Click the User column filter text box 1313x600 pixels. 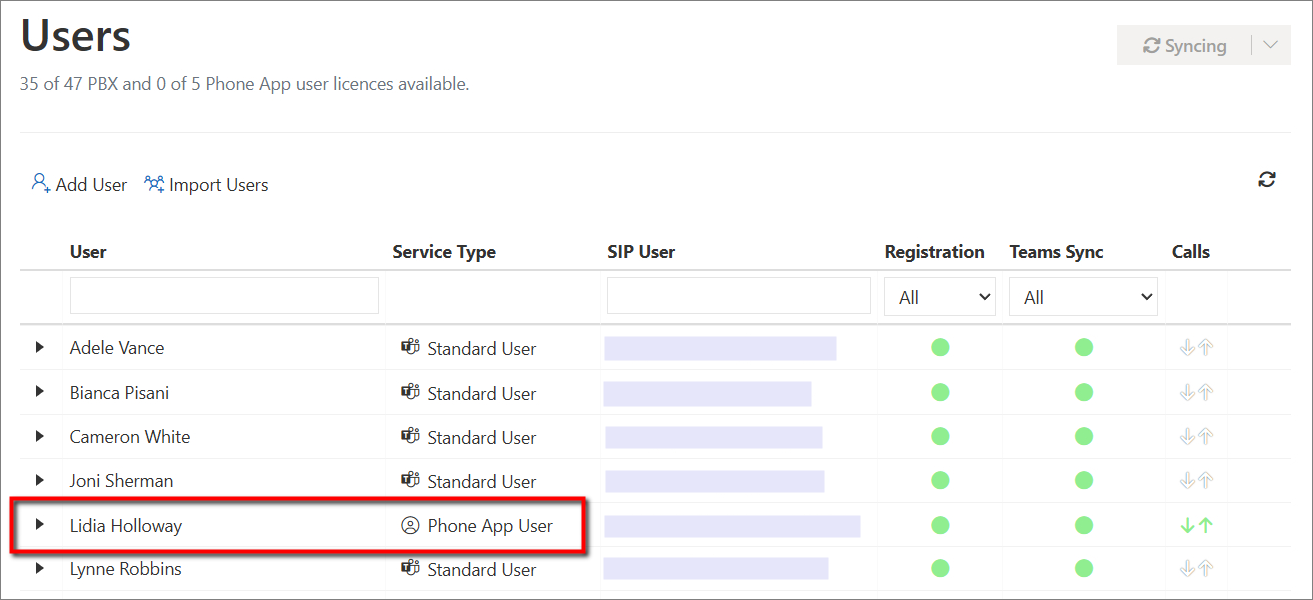click(224, 296)
